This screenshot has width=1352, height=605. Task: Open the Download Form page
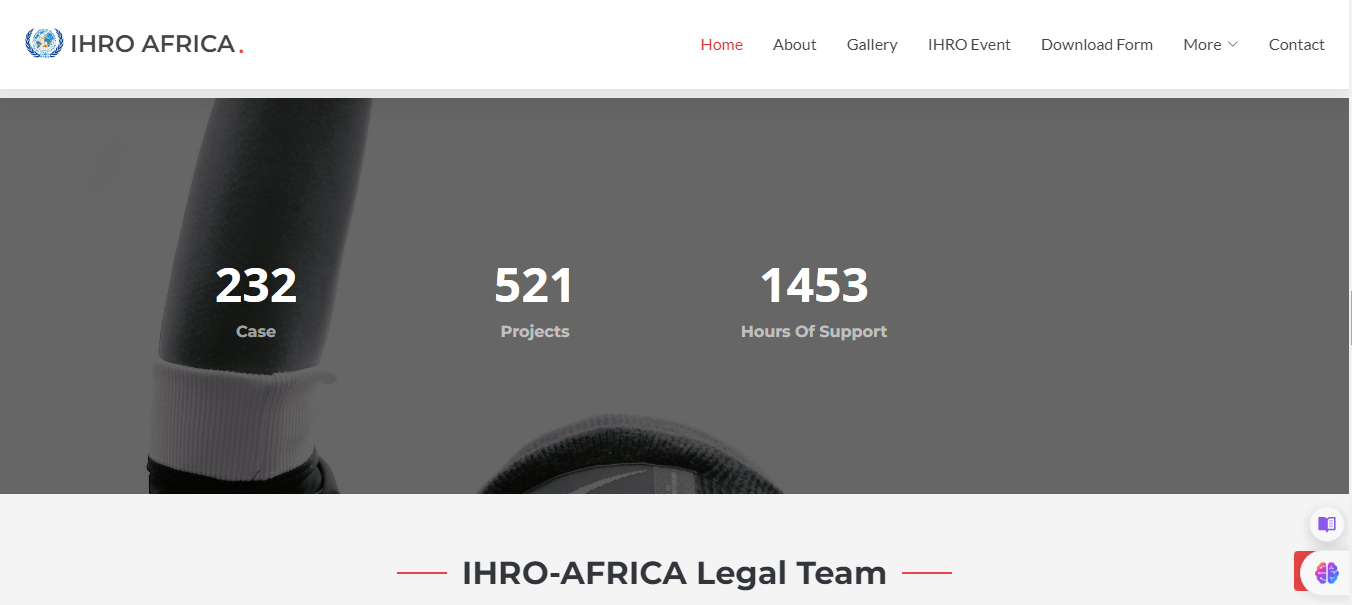[1097, 44]
